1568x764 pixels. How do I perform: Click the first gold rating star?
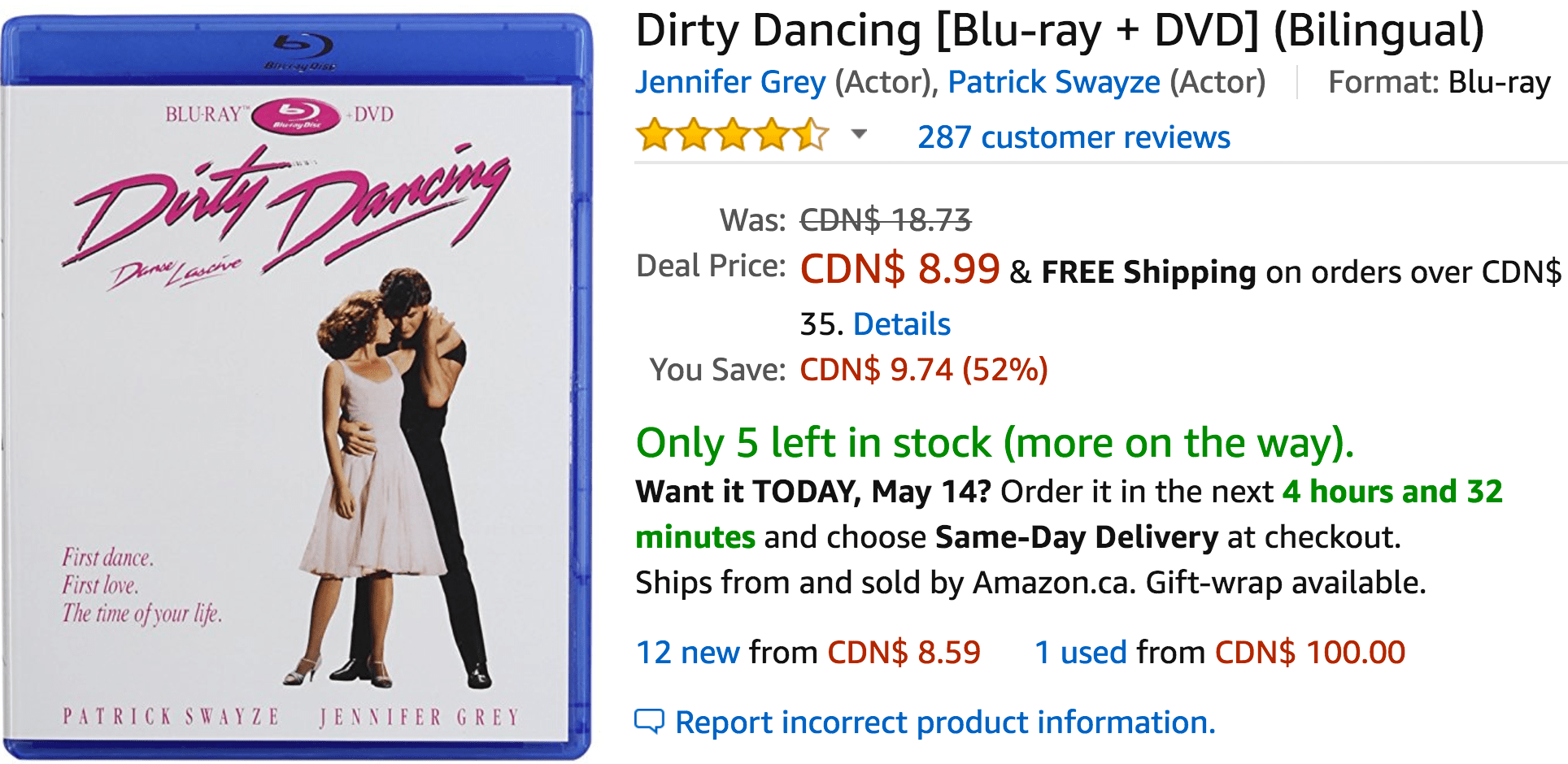tap(655, 135)
